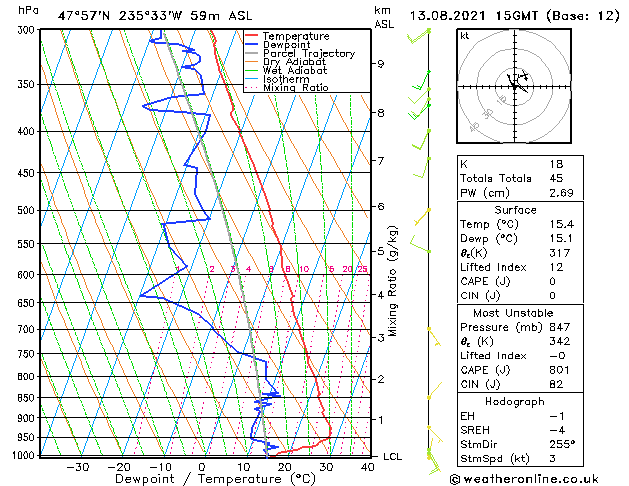Viewport: 629px width, 486px height.
Task: Click the hodograph center point
Action: tap(515, 87)
